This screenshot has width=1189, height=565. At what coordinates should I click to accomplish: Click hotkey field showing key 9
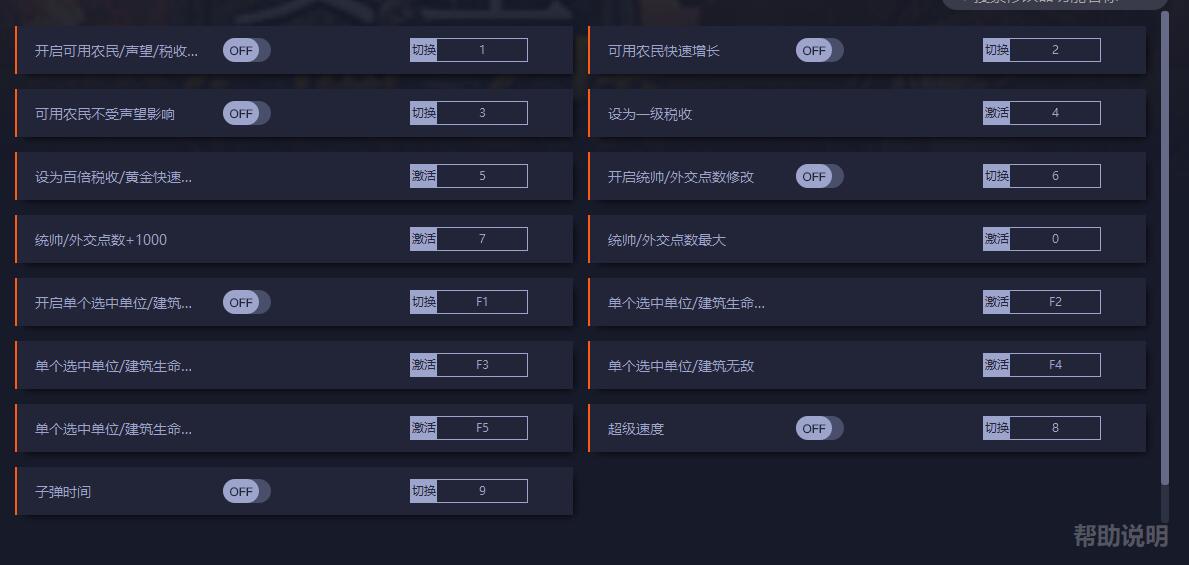pos(482,491)
